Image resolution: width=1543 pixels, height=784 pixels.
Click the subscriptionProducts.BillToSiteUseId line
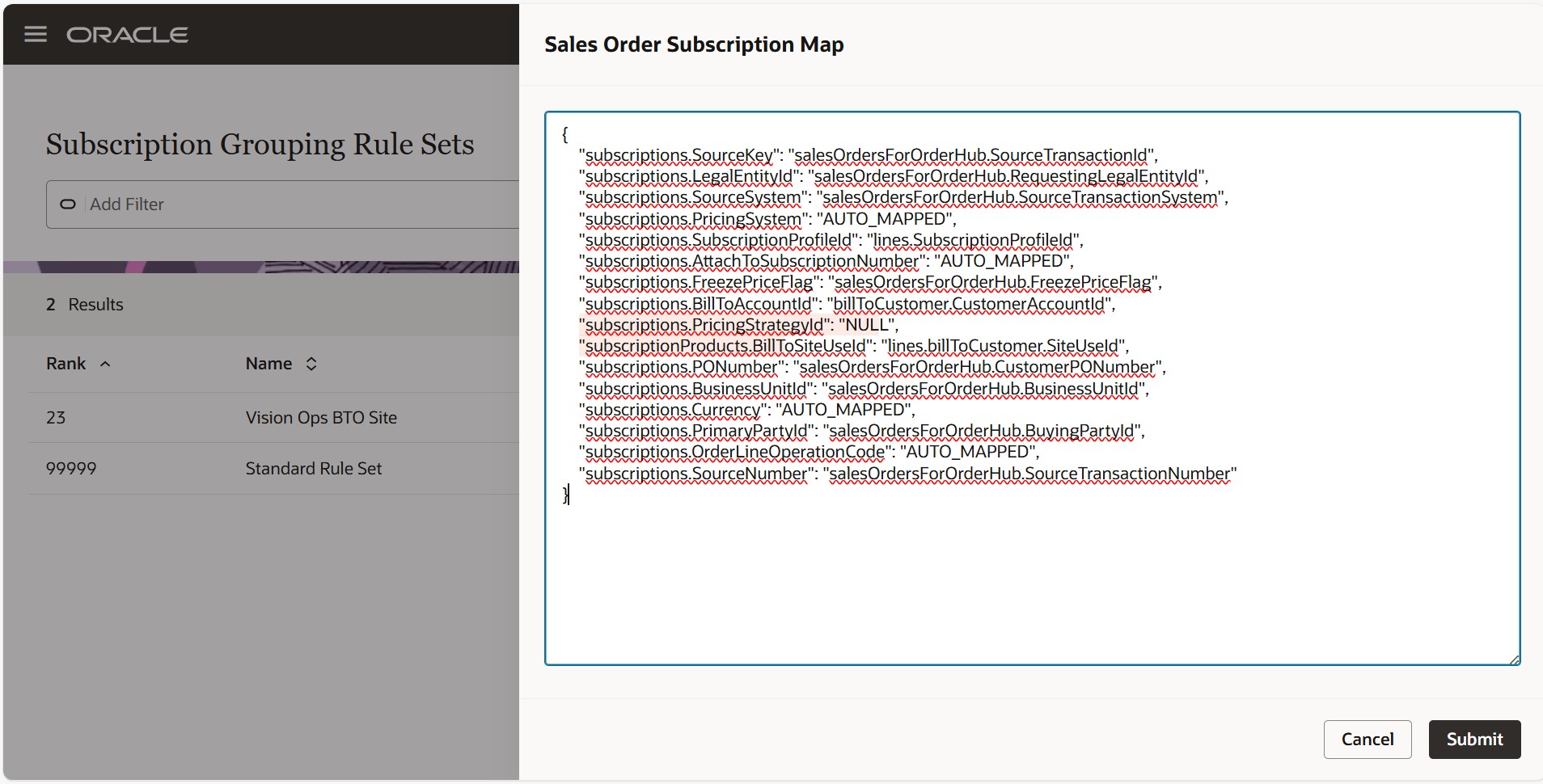pos(854,346)
